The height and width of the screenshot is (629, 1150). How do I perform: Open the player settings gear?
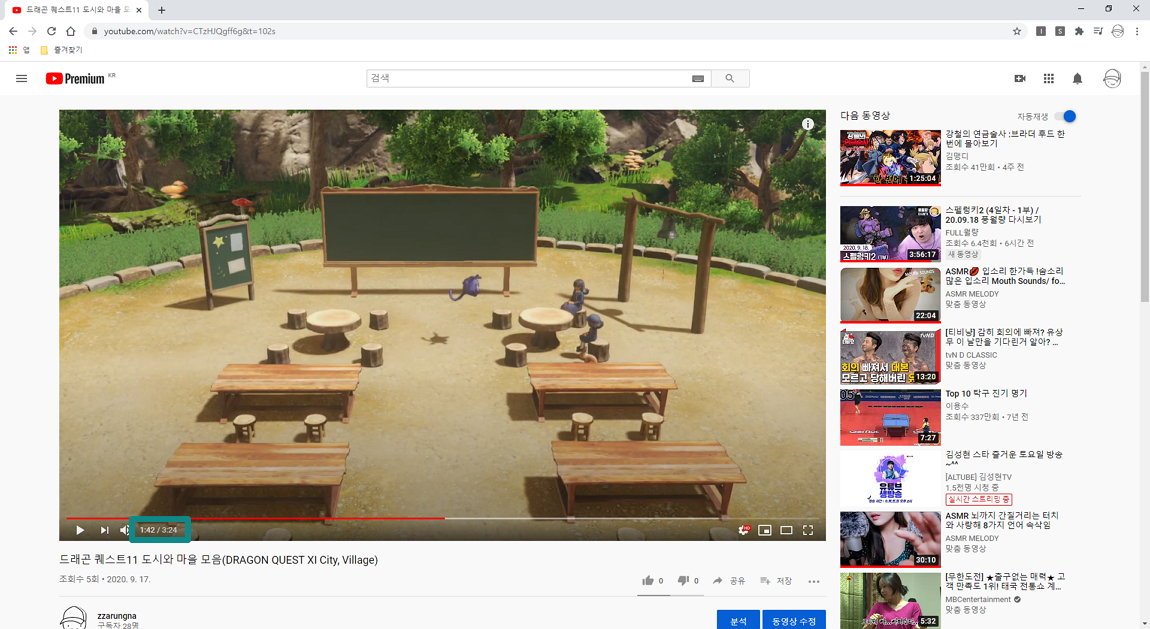click(743, 530)
